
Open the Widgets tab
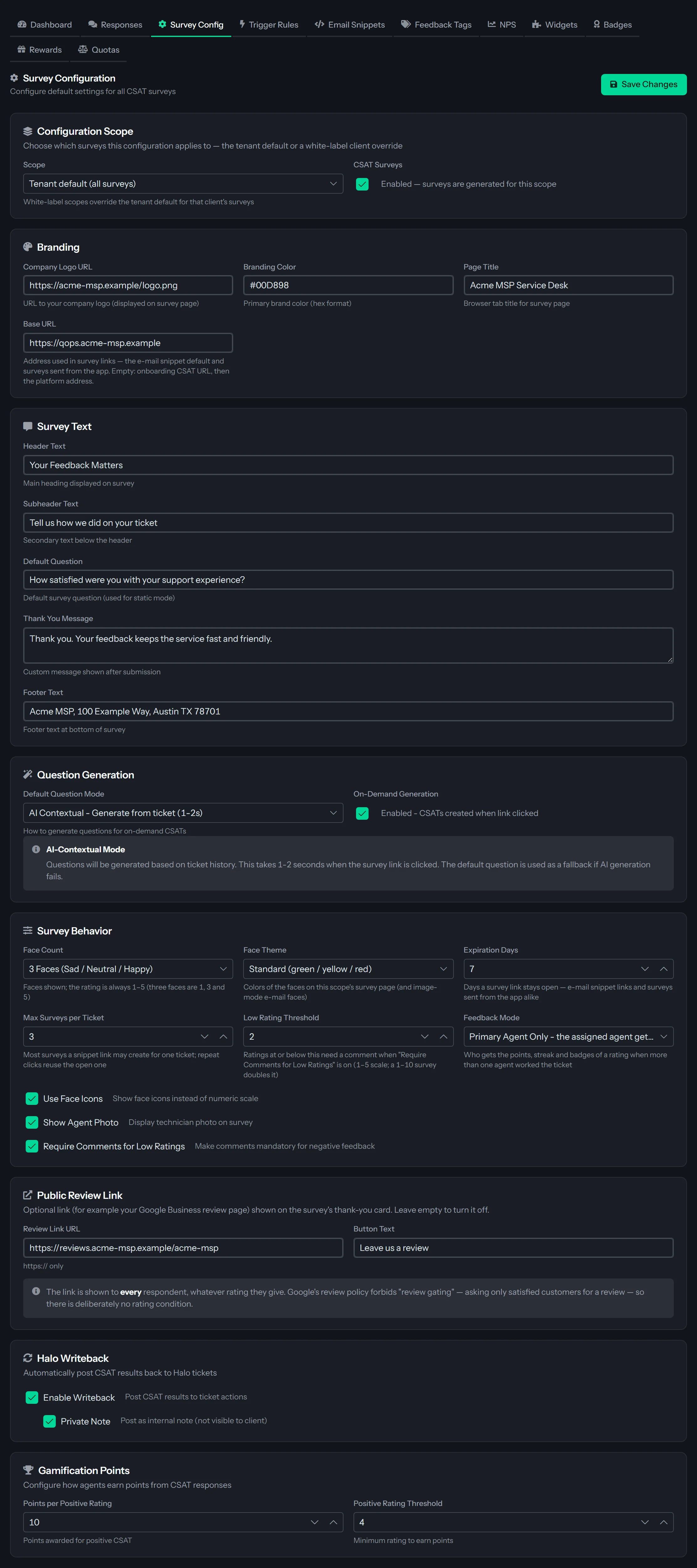(x=554, y=24)
